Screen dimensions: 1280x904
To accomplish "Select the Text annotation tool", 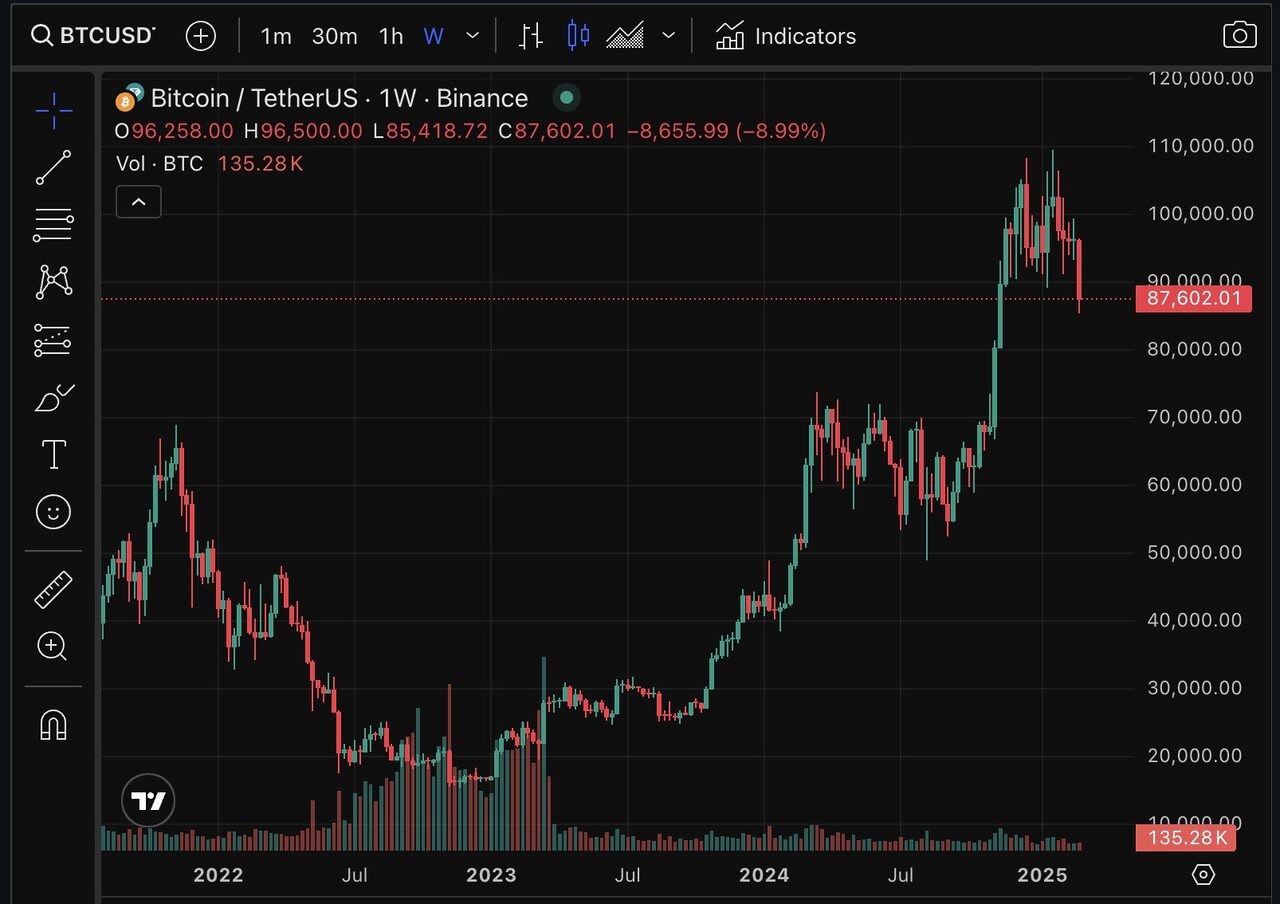I will click(53, 455).
